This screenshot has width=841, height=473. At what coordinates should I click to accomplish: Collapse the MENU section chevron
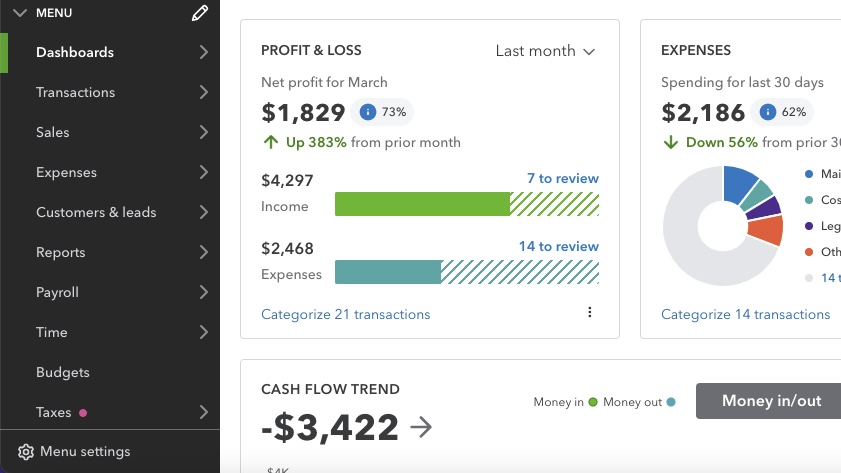click(x=19, y=13)
